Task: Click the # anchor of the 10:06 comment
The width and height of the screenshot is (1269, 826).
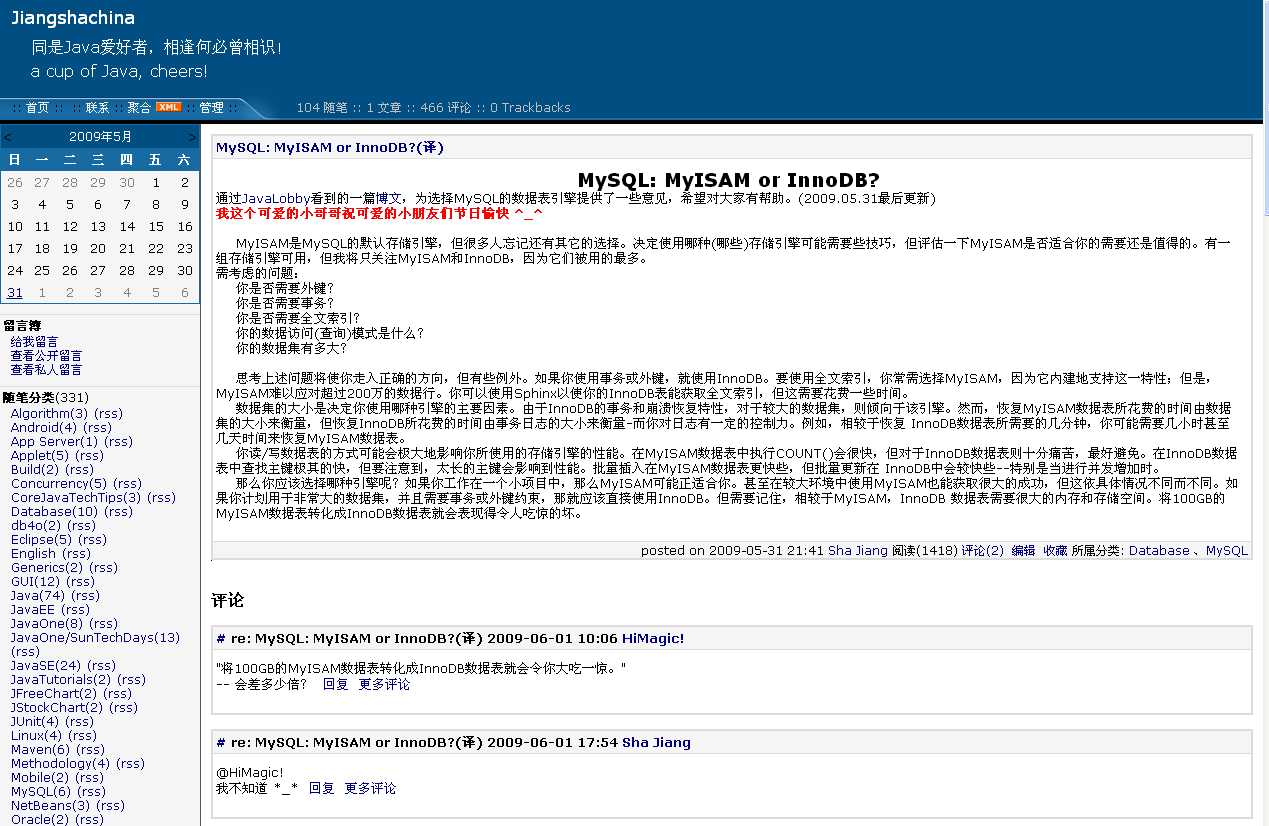Action: 220,638
